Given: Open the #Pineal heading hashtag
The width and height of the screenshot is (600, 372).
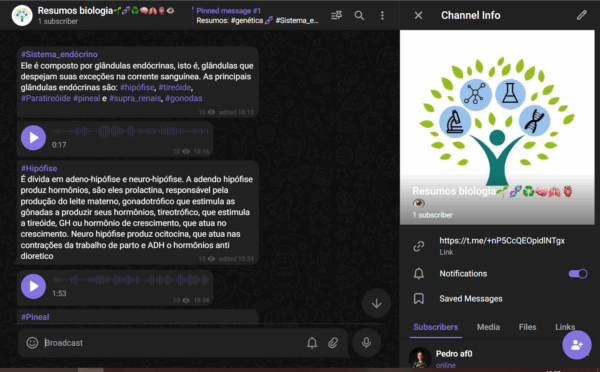Looking at the screenshot, I should point(35,317).
